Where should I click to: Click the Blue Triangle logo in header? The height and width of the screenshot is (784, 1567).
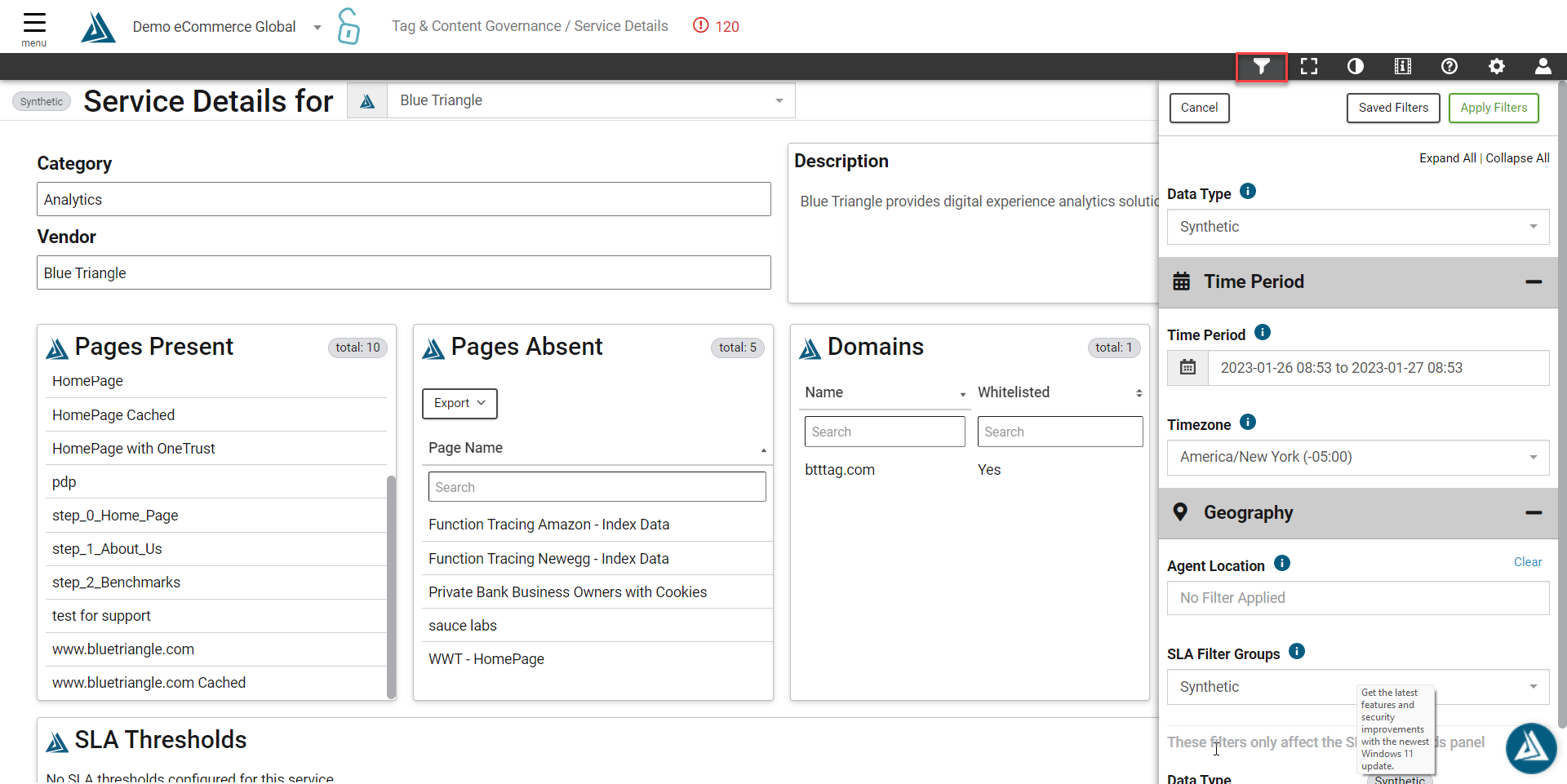(x=98, y=27)
